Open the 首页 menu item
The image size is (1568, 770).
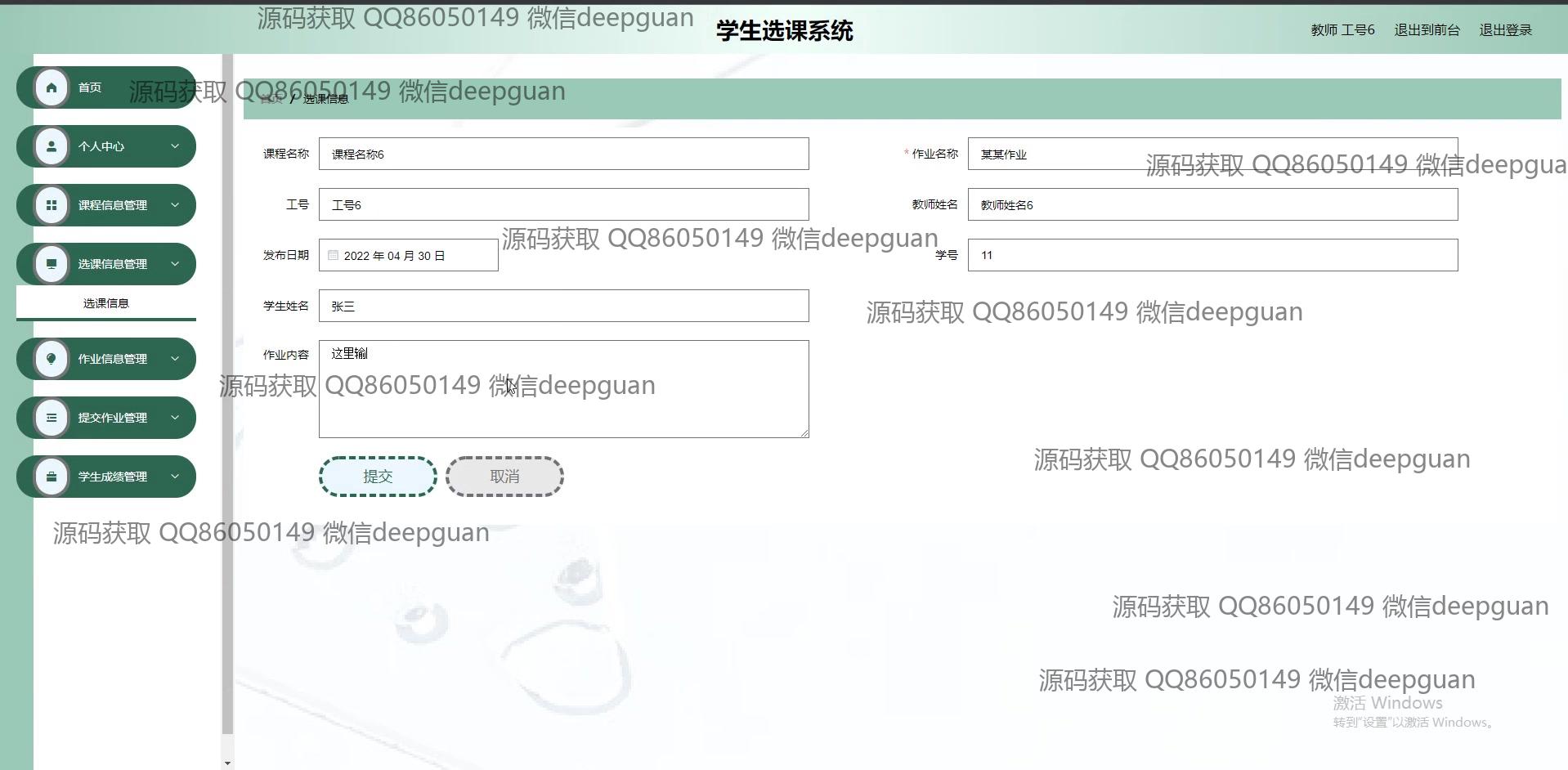[x=106, y=87]
